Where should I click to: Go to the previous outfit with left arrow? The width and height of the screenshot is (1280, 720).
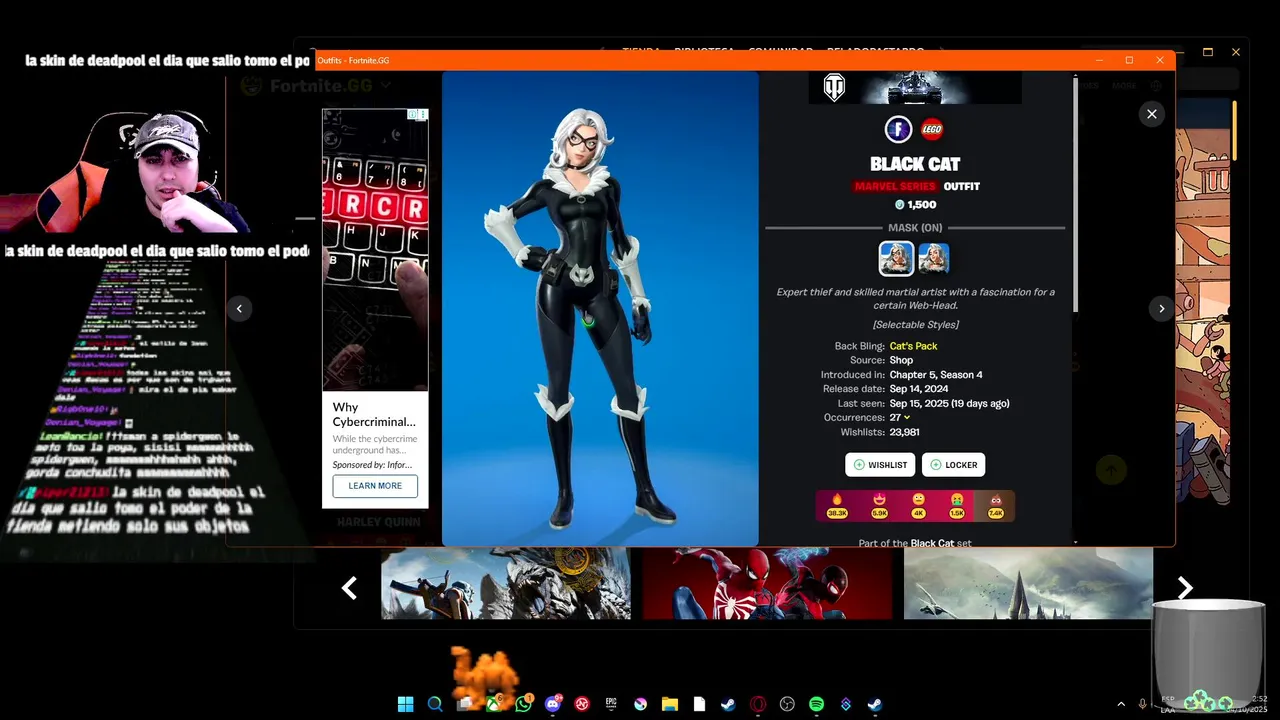[239, 309]
